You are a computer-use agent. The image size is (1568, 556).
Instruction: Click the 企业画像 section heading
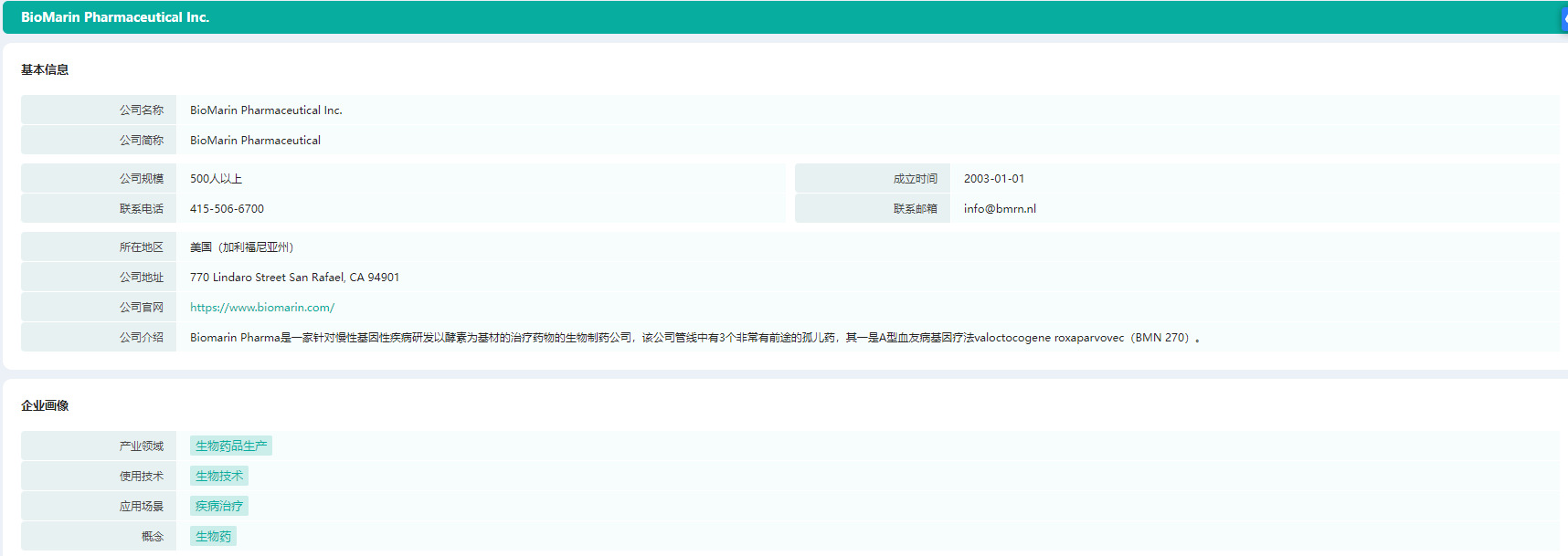tap(45, 405)
